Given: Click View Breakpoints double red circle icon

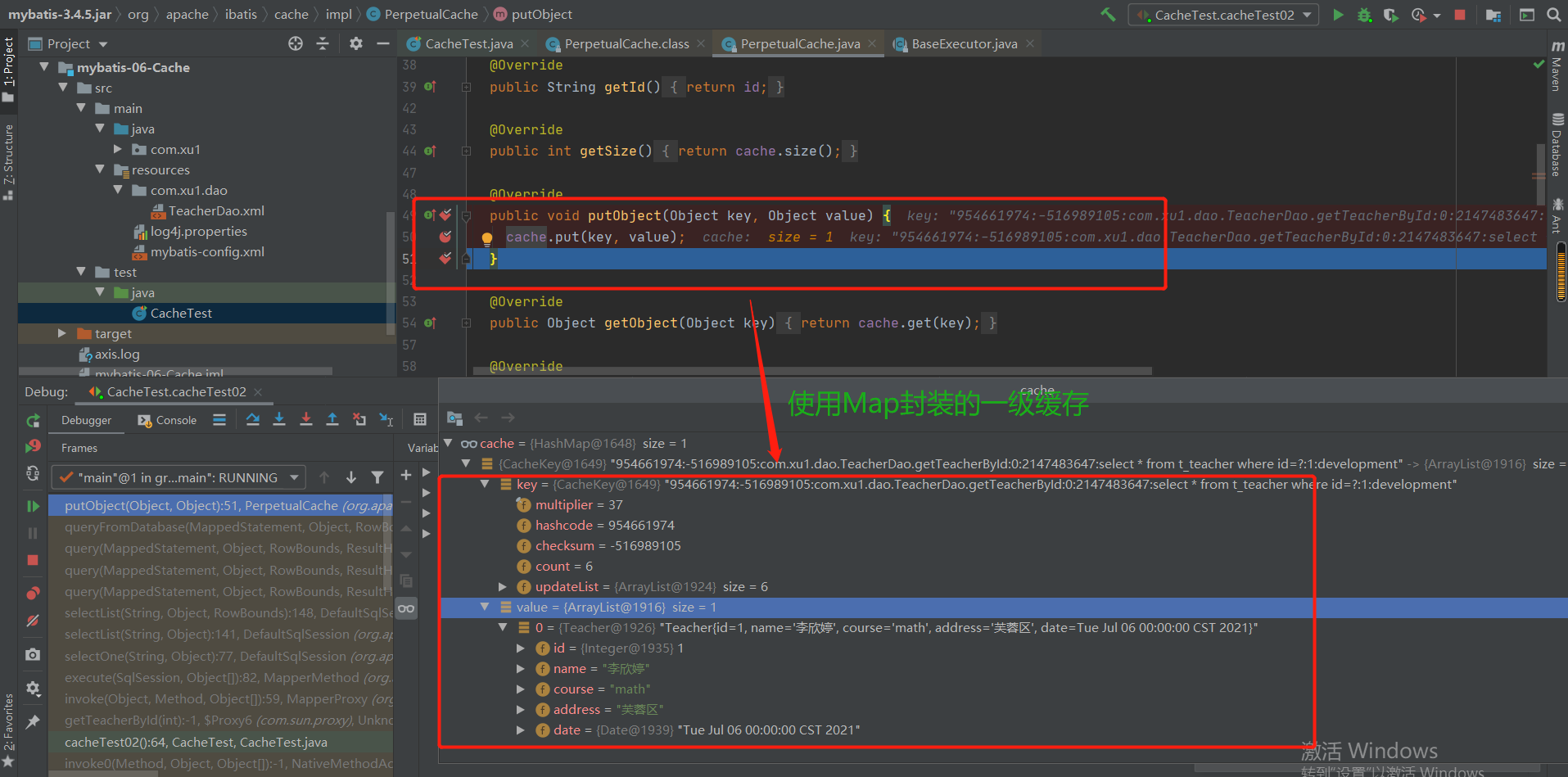Looking at the screenshot, I should coord(33,592).
